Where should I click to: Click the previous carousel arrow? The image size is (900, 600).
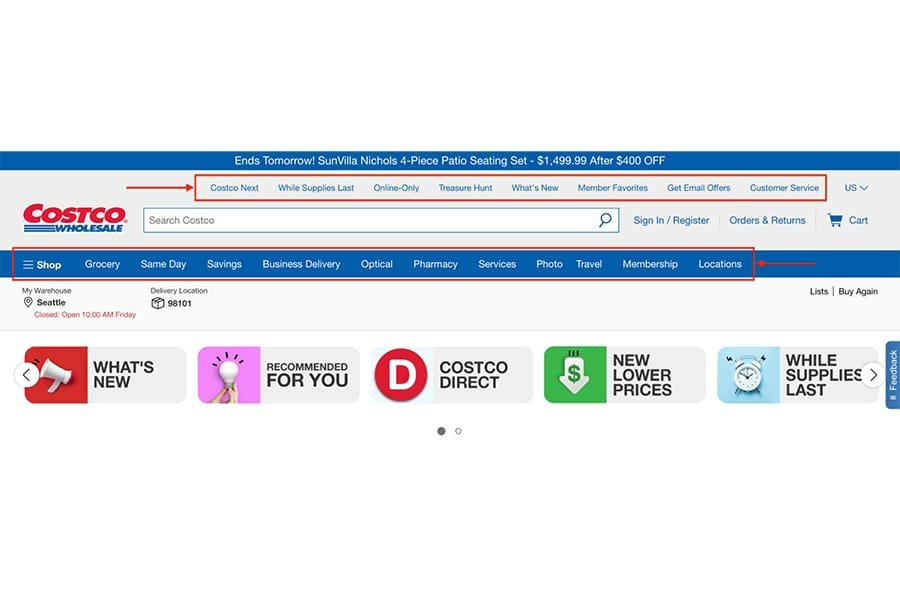click(x=26, y=375)
